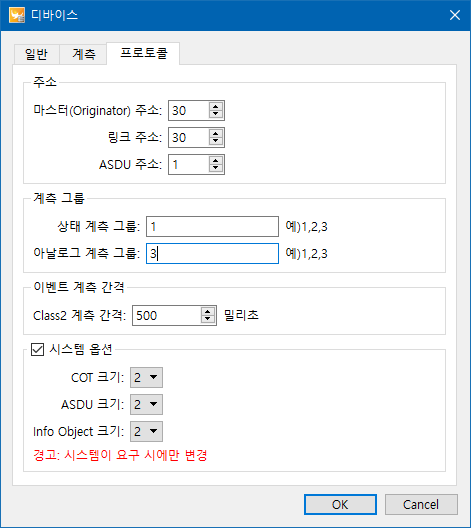Click the 상태 계측 그룹 text field
Screen dimensions: 471x528
212,227
